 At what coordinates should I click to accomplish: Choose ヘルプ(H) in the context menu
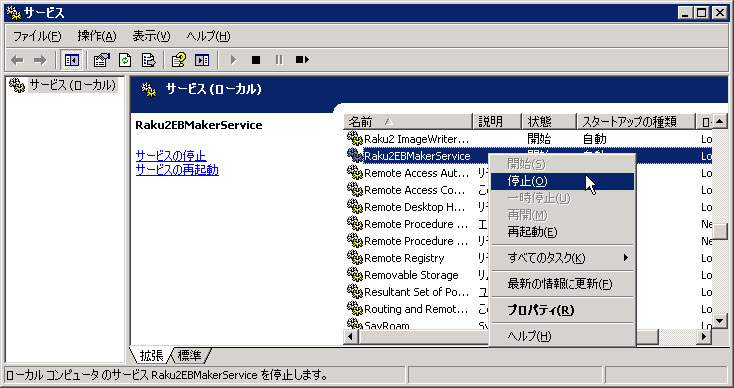coord(562,336)
